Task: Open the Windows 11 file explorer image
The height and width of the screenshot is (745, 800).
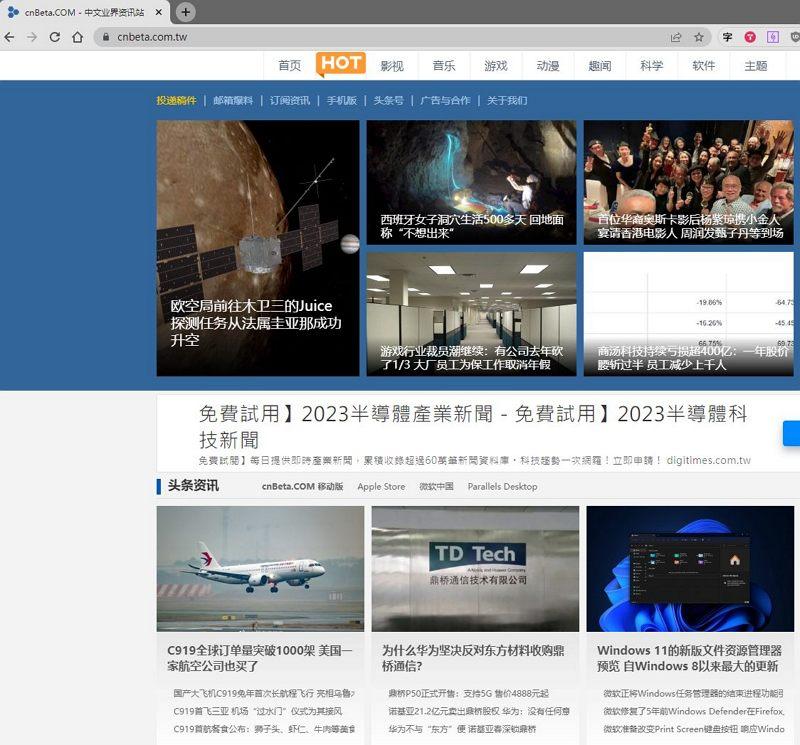Action: pyautogui.click(x=690, y=568)
